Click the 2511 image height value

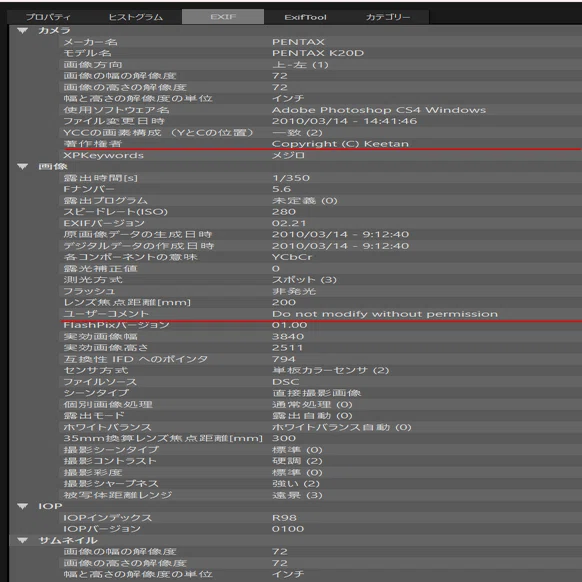pos(287,347)
